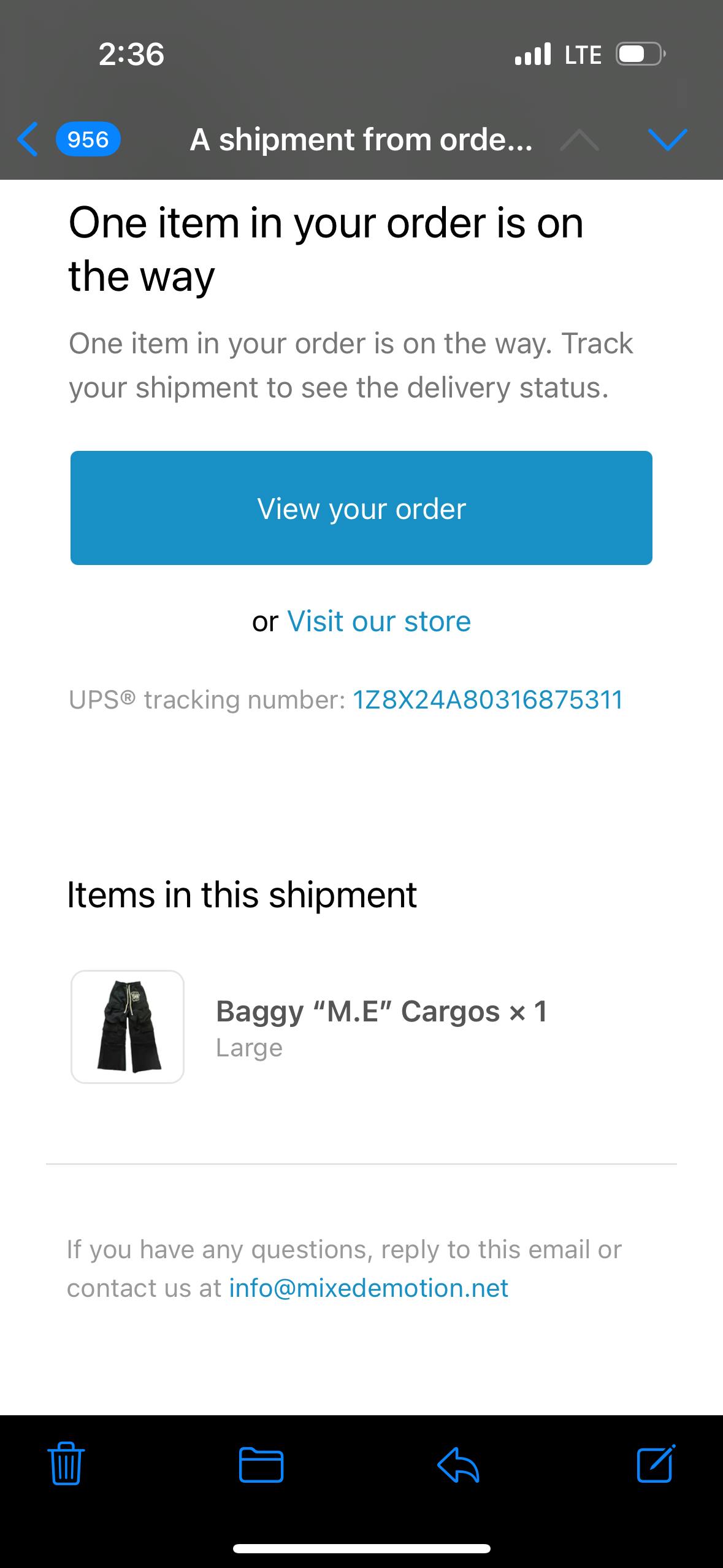Tap the home indicator bar
Screen dimensions: 723x1568
(x=362, y=1549)
